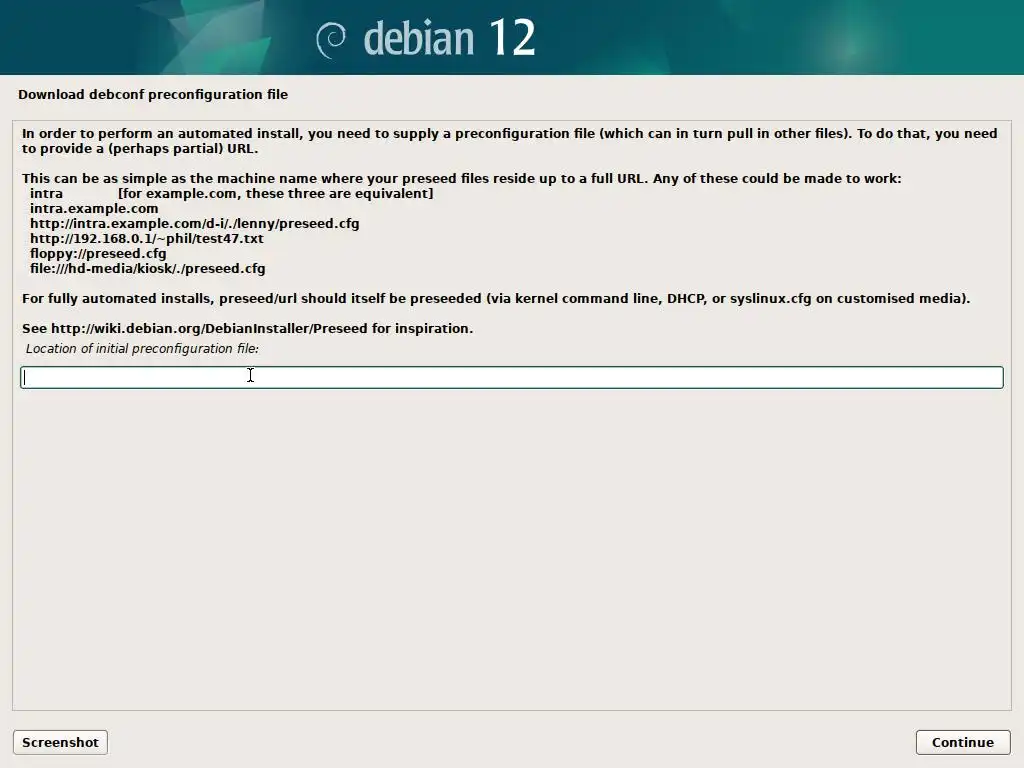
Task: Click the 'Download debconf preconfiguration file' heading
Action: [x=153, y=95]
